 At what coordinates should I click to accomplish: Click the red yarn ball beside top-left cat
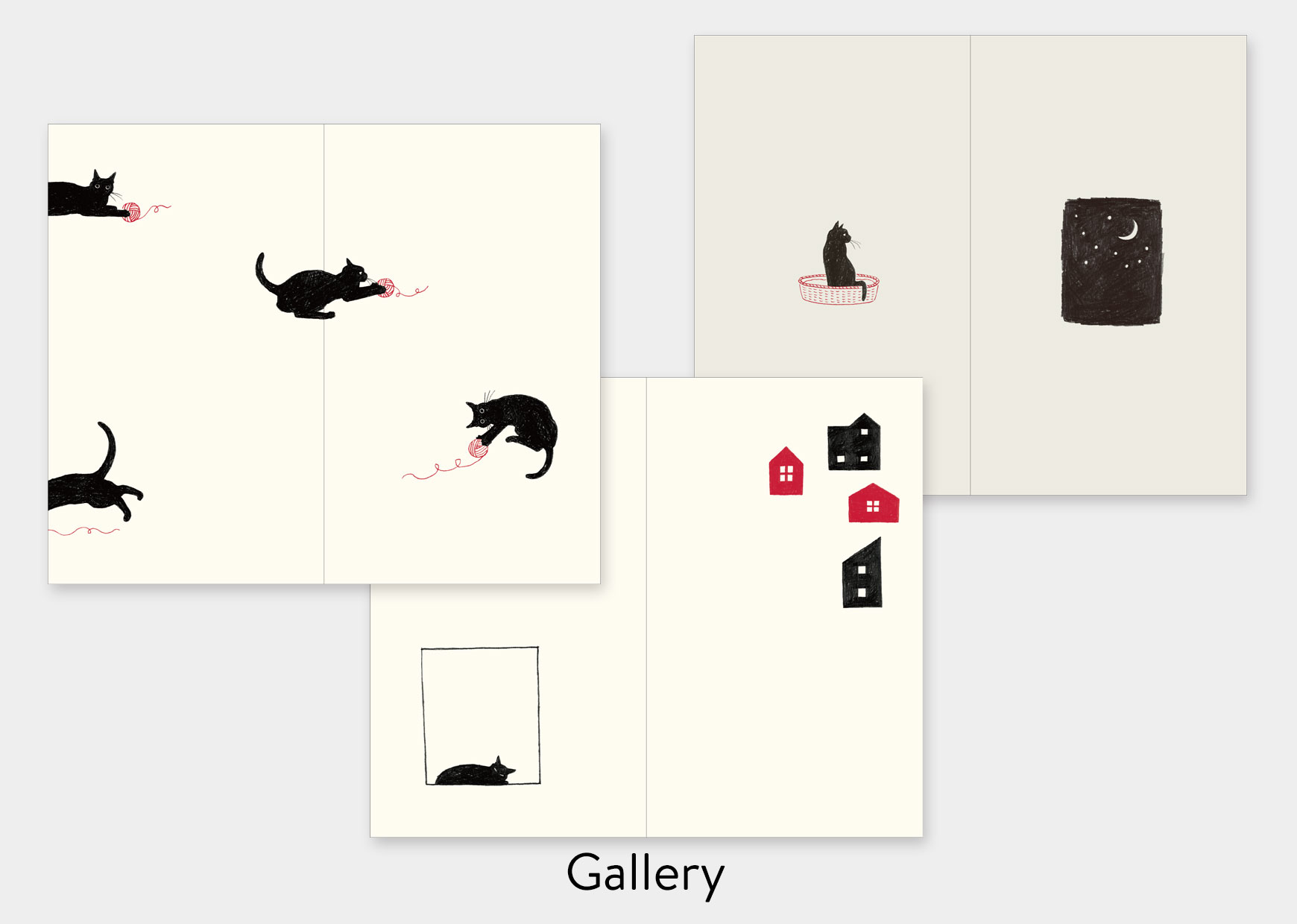click(x=132, y=212)
